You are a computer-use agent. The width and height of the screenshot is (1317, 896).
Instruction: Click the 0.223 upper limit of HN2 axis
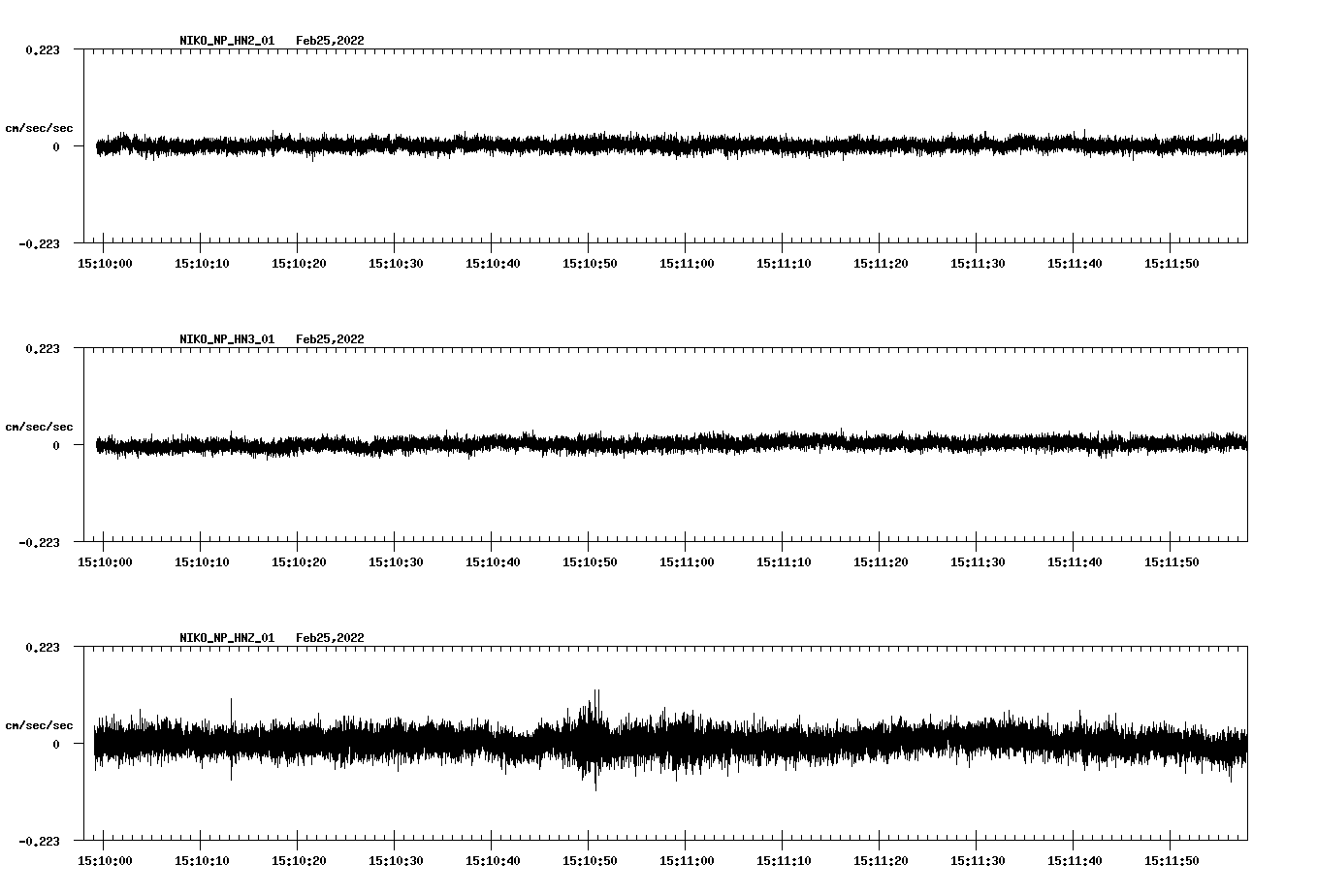click(x=43, y=49)
